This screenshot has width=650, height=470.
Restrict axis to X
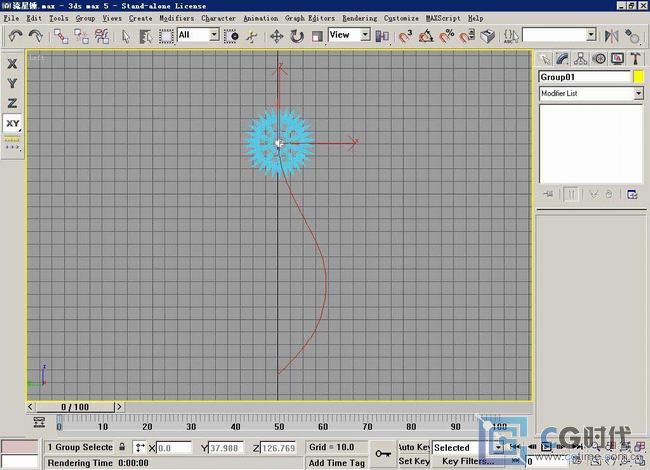(x=12, y=64)
